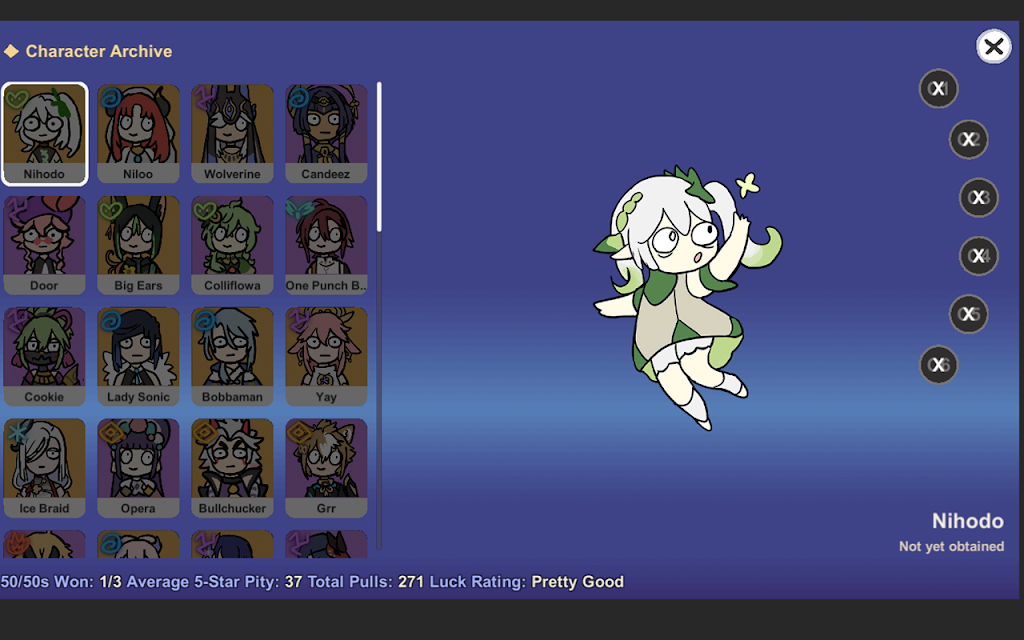Open the Candeez character entry
Screen dimensions: 1024x640
tap(326, 134)
